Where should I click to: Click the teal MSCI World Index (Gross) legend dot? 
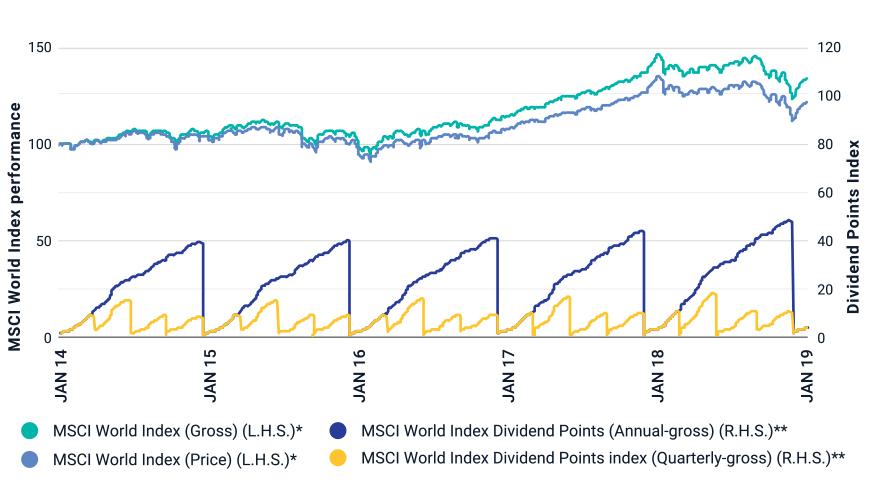(x=31, y=432)
